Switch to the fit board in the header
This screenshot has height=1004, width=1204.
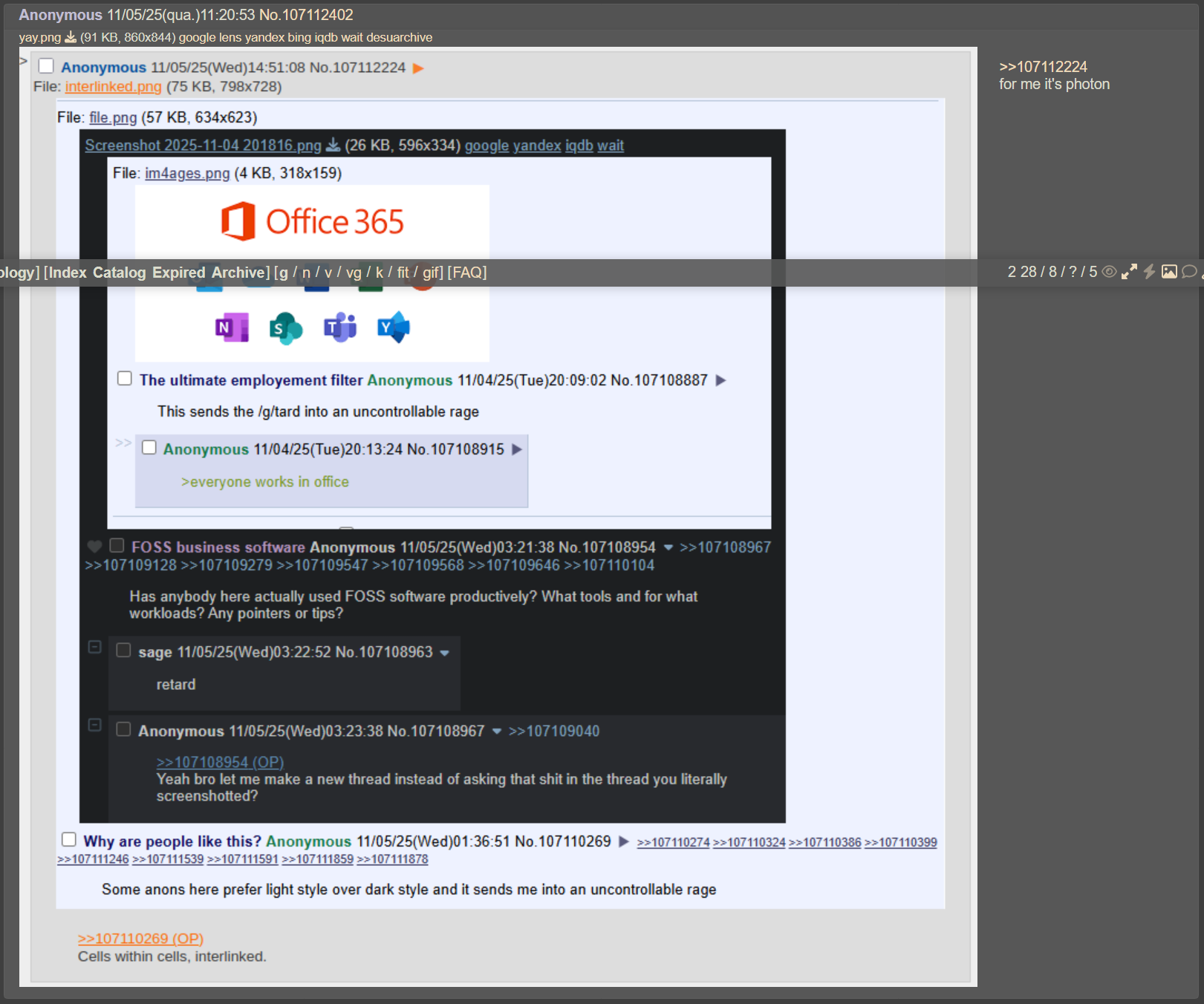[x=403, y=273]
